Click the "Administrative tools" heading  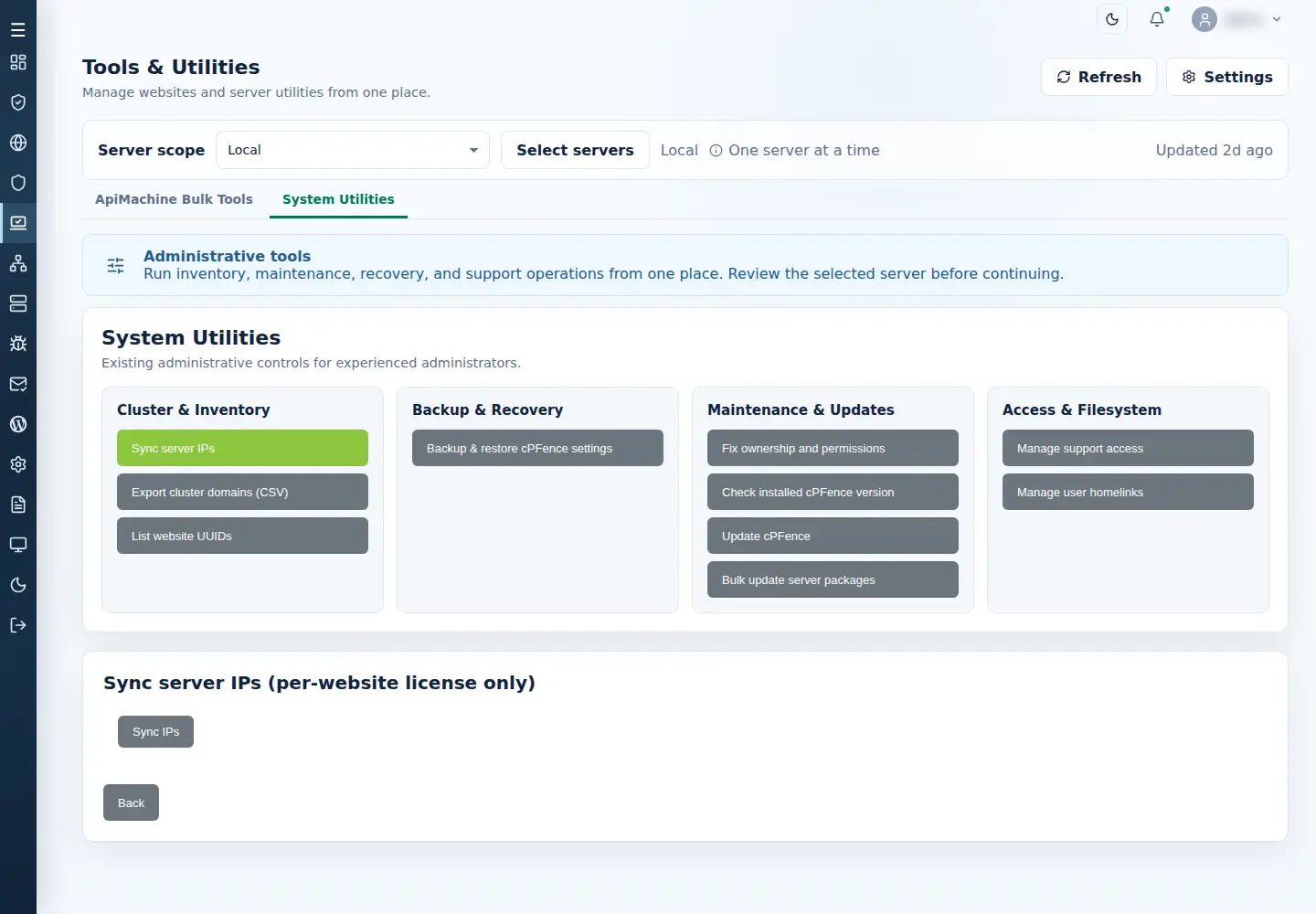point(227,256)
